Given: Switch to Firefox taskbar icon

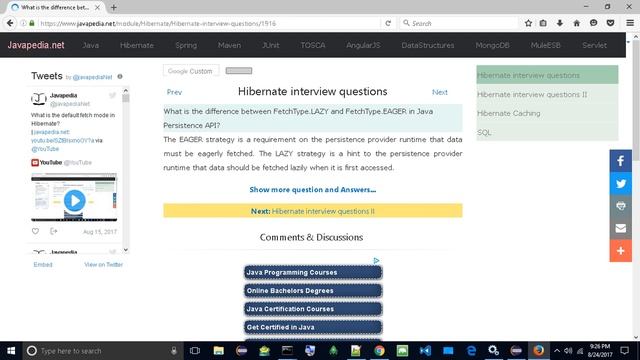Looking at the screenshot, I should click(539, 351).
